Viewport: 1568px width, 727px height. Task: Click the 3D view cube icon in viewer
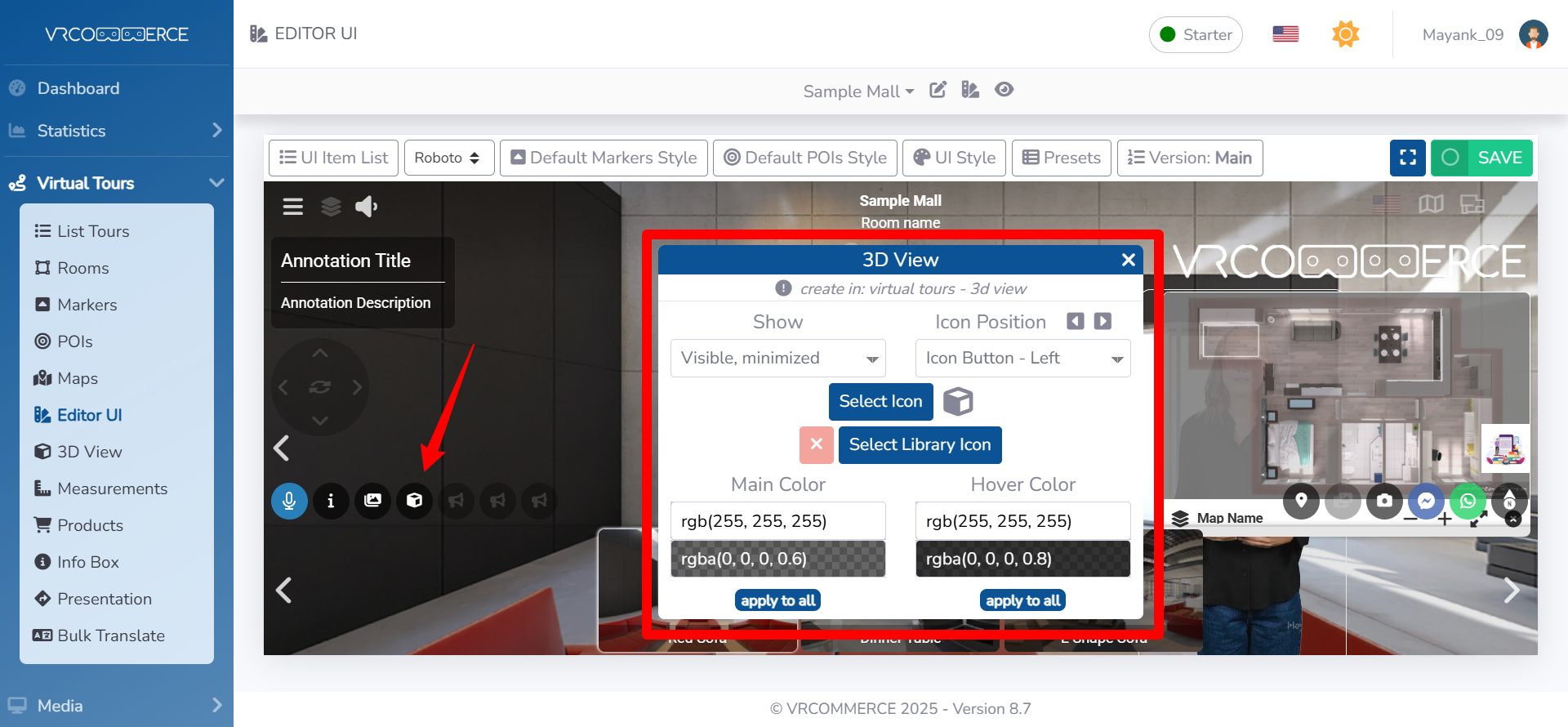coord(414,501)
